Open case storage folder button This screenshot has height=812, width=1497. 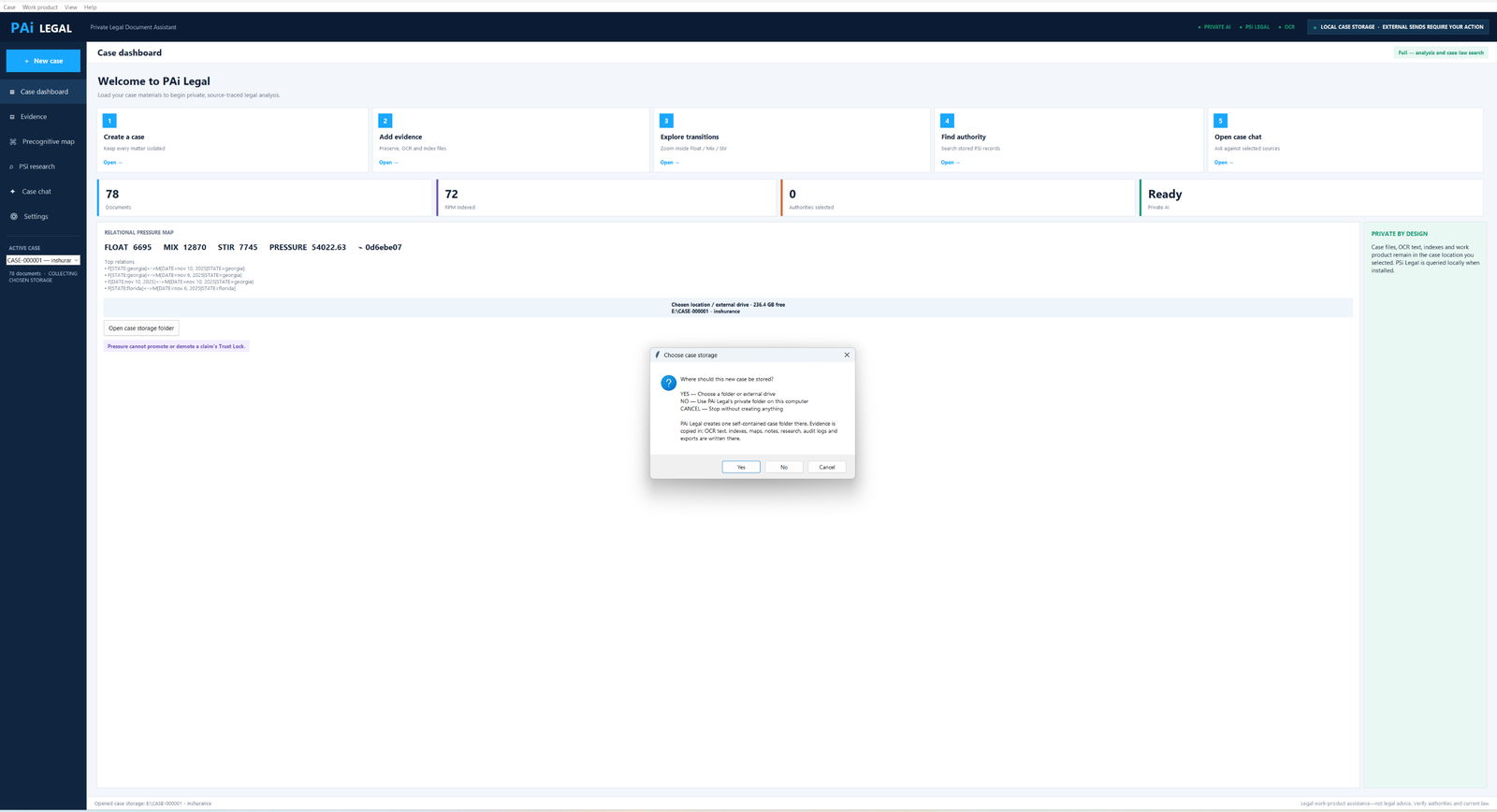[141, 328]
